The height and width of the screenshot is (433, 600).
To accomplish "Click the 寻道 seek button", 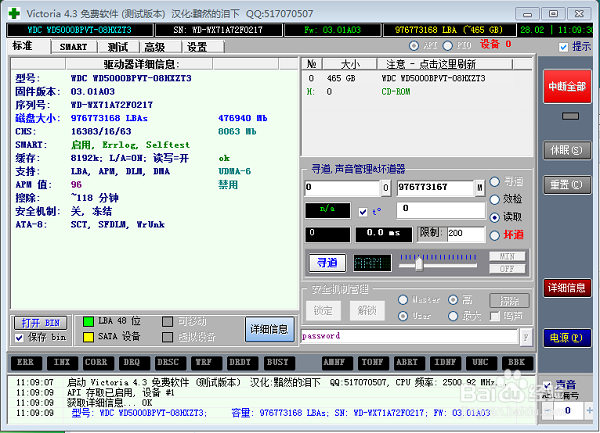I will (x=327, y=261).
